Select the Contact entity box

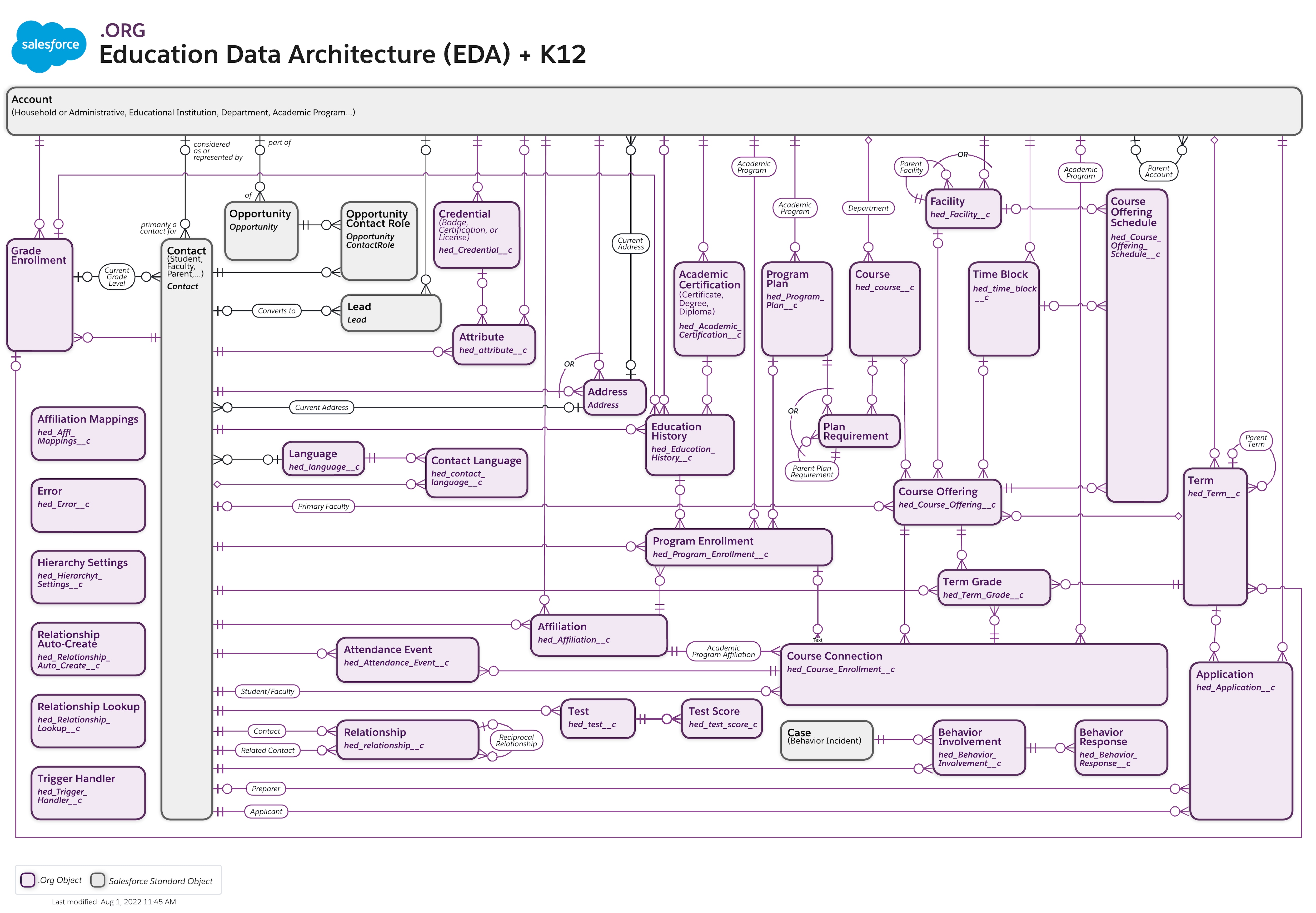pos(186,529)
